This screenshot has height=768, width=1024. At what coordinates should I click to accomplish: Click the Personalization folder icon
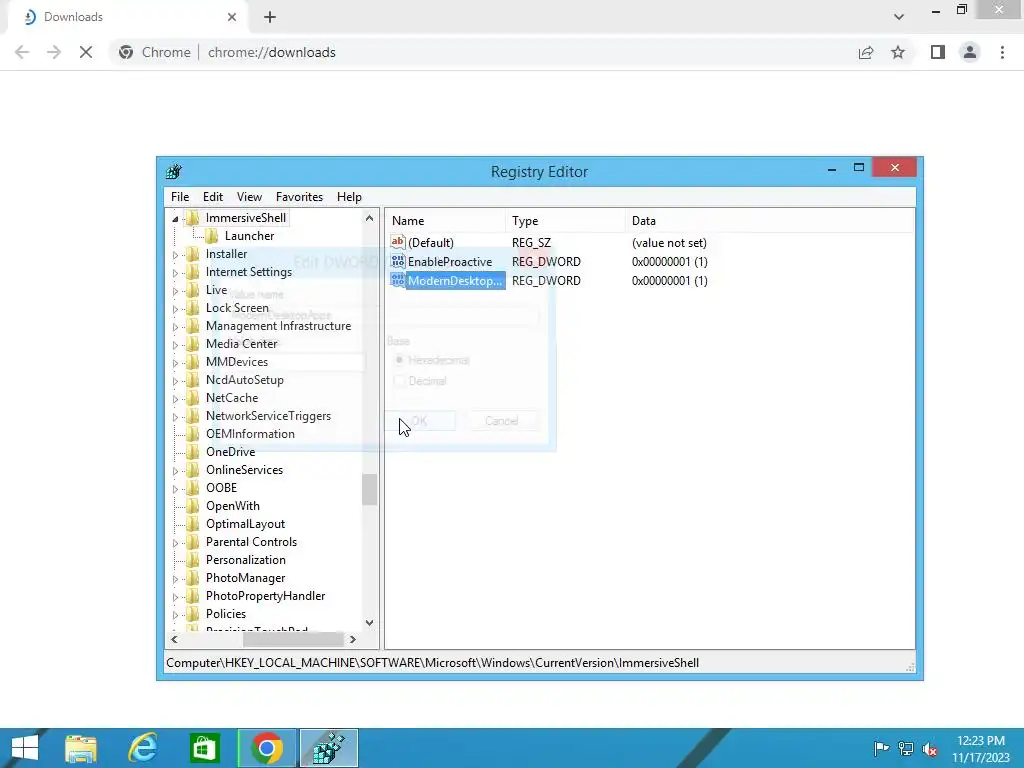pos(192,560)
